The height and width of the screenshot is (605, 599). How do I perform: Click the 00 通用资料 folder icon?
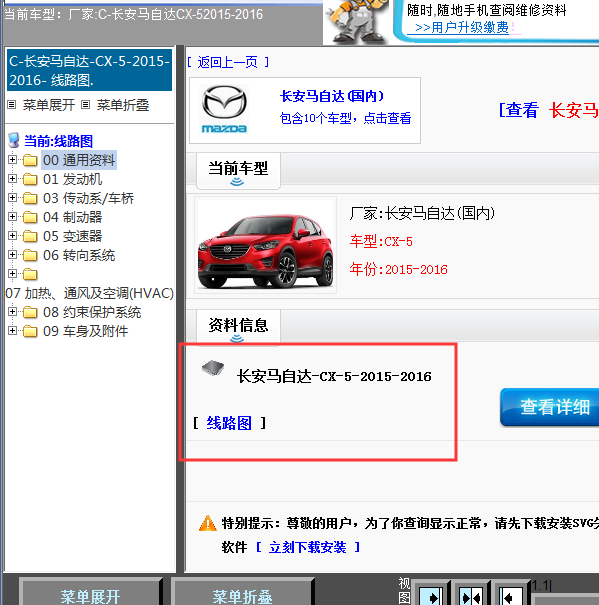pyautogui.click(x=30, y=160)
